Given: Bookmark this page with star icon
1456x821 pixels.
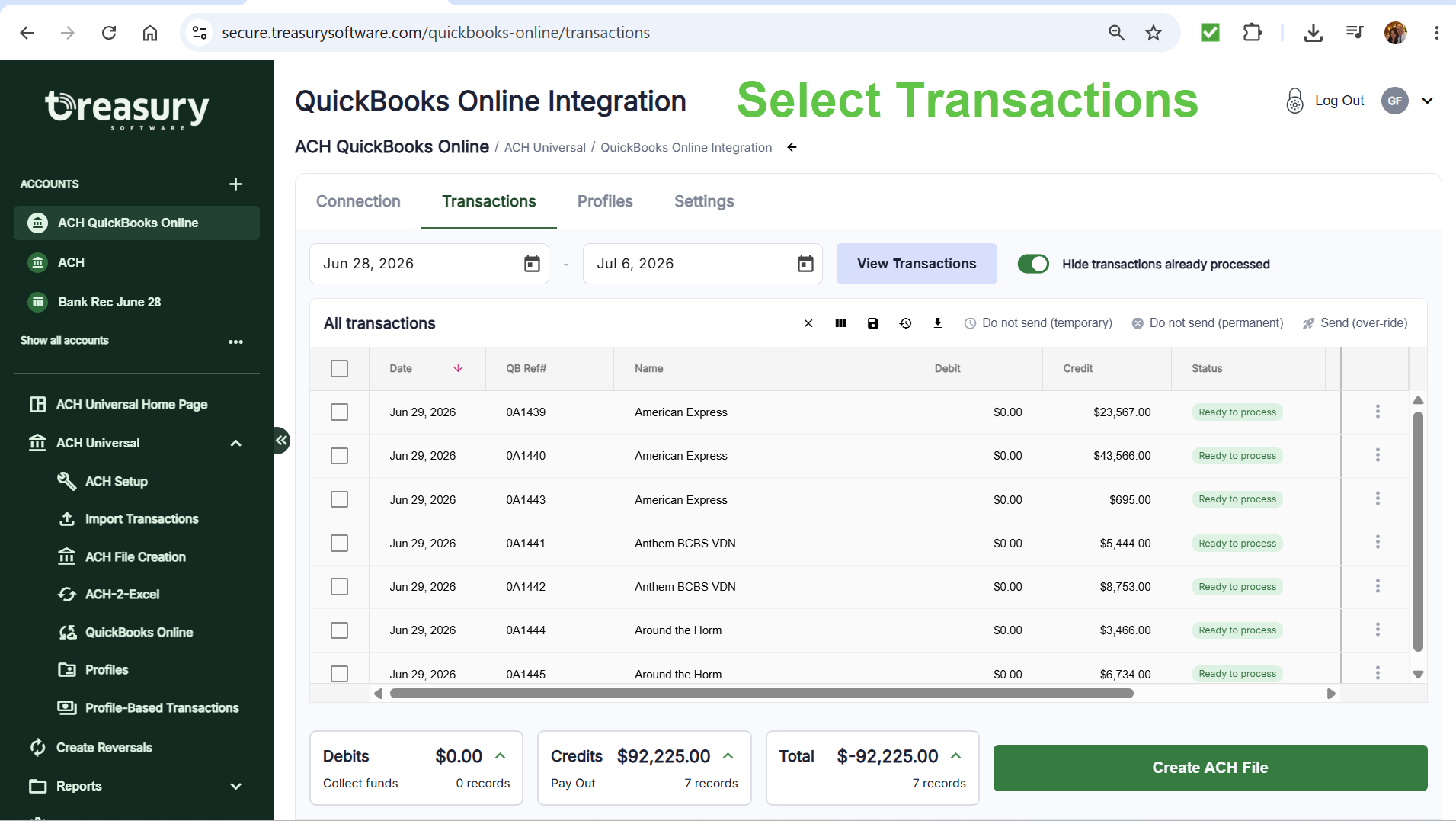Looking at the screenshot, I should click(1154, 33).
